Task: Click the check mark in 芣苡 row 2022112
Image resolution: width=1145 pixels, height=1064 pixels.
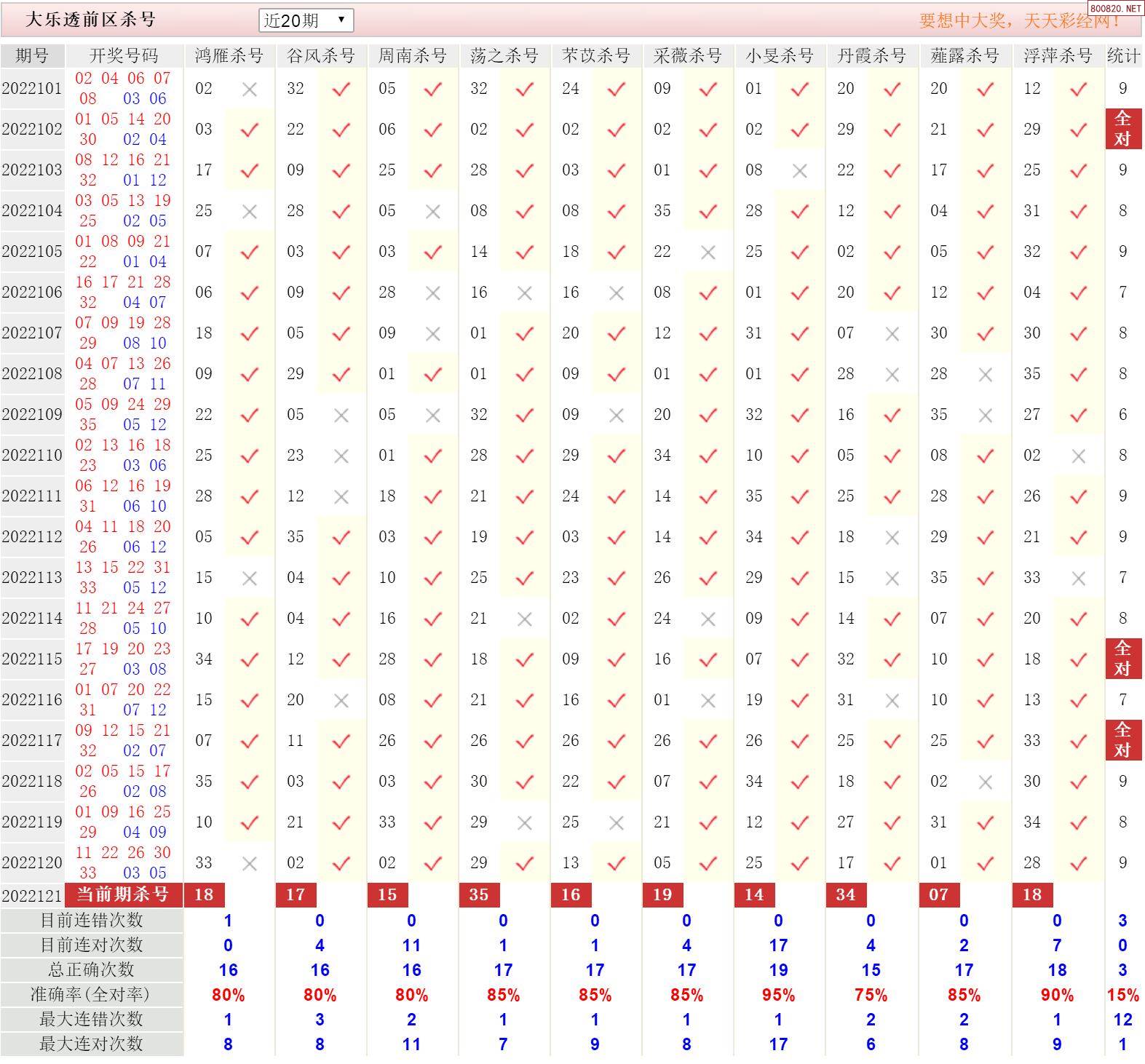Action: pyautogui.click(x=616, y=537)
